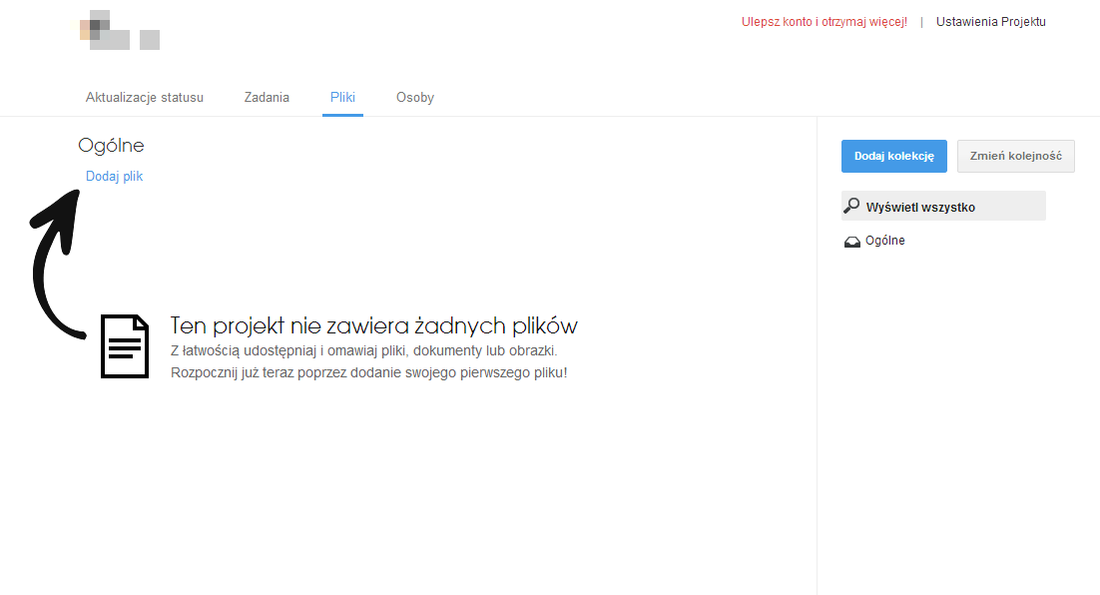Click 'Ten projekt nie zawiera żadnych plików' heading

(x=374, y=326)
